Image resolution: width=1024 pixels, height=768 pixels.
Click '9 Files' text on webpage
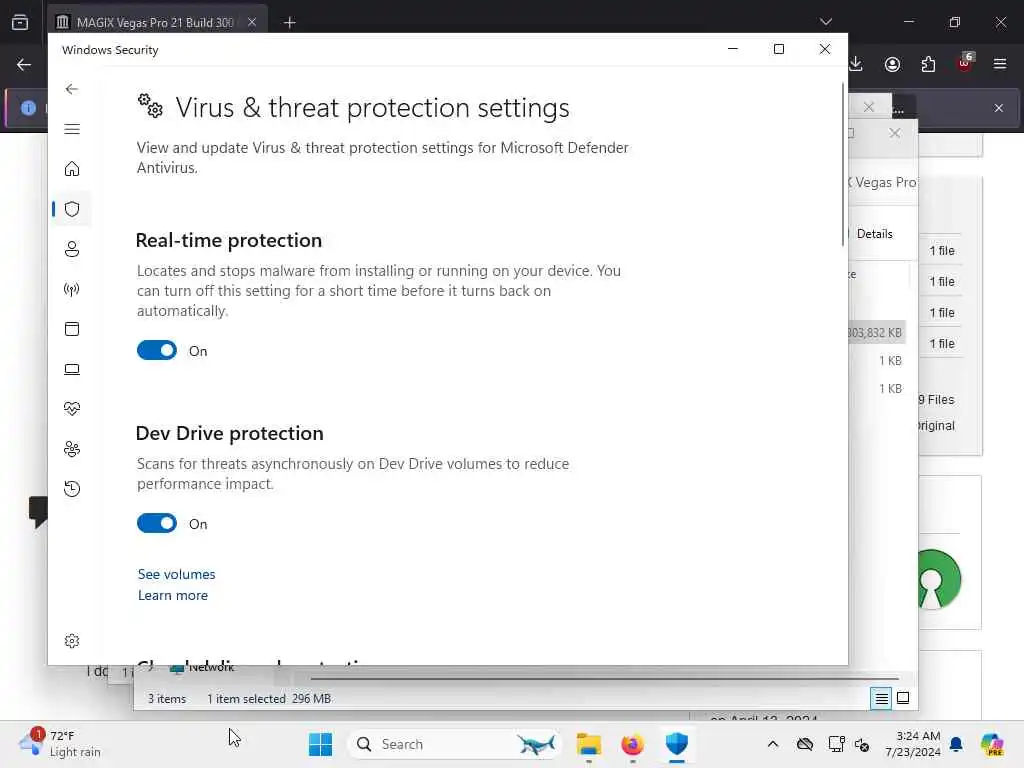[x=936, y=399]
